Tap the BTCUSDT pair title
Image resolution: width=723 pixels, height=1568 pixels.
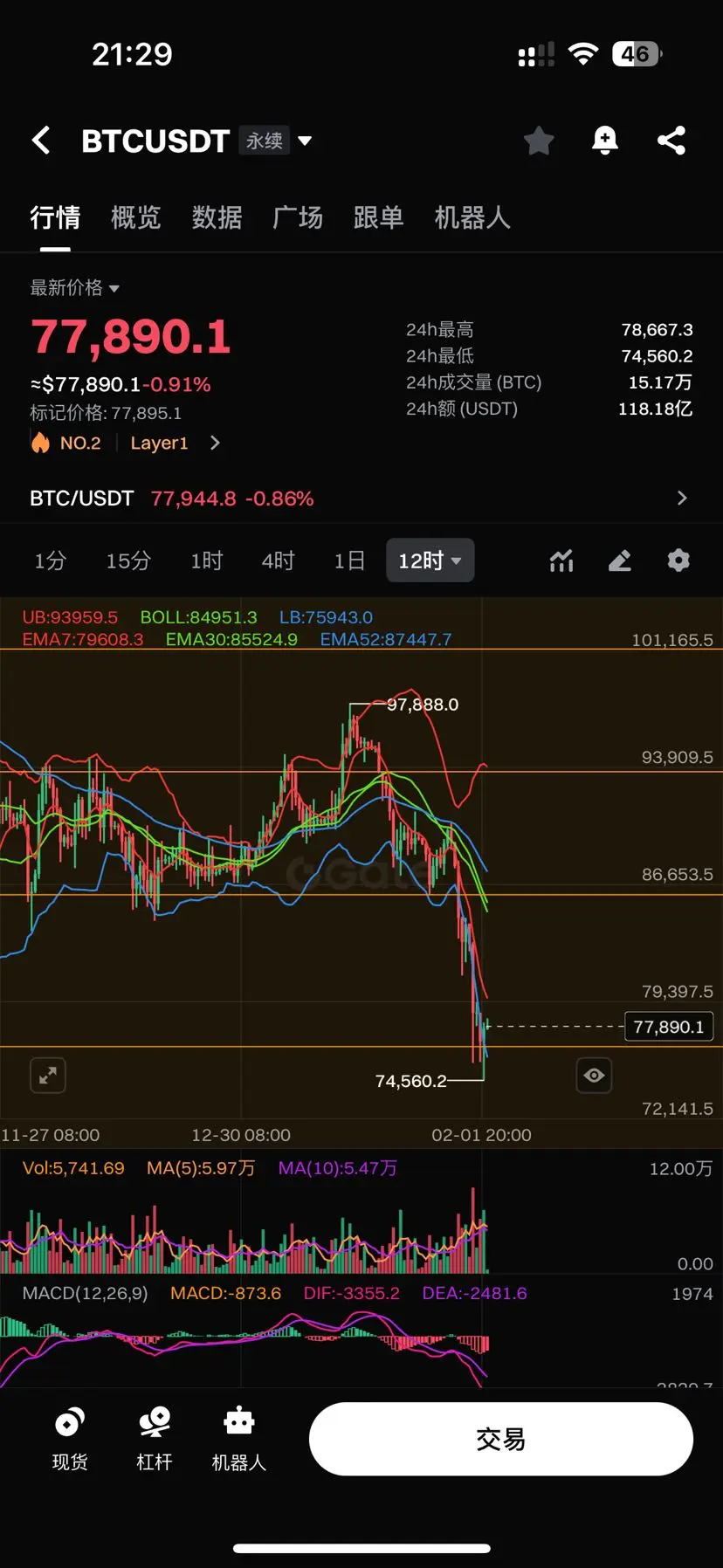click(x=155, y=141)
